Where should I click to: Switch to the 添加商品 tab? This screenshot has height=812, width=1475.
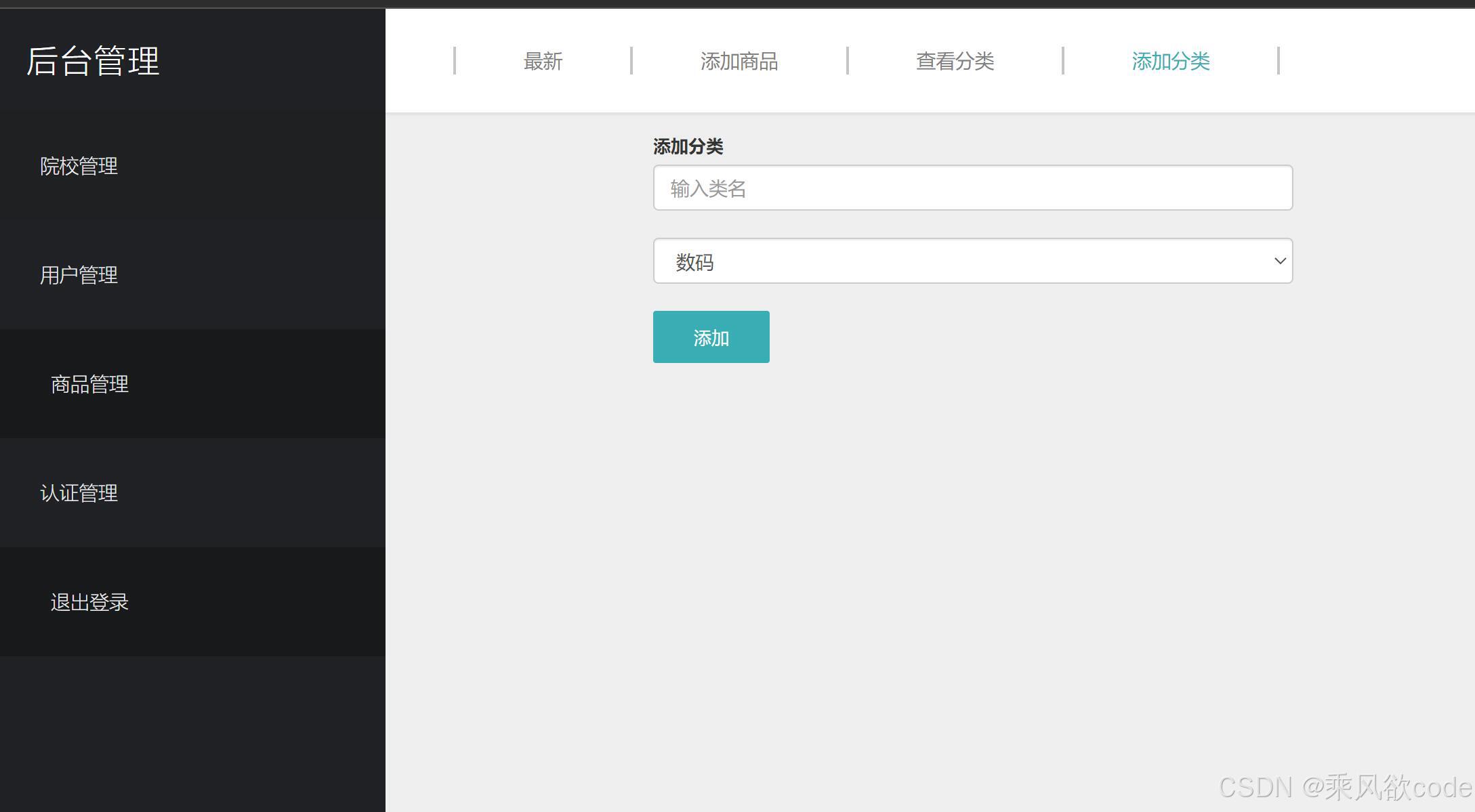pos(739,61)
